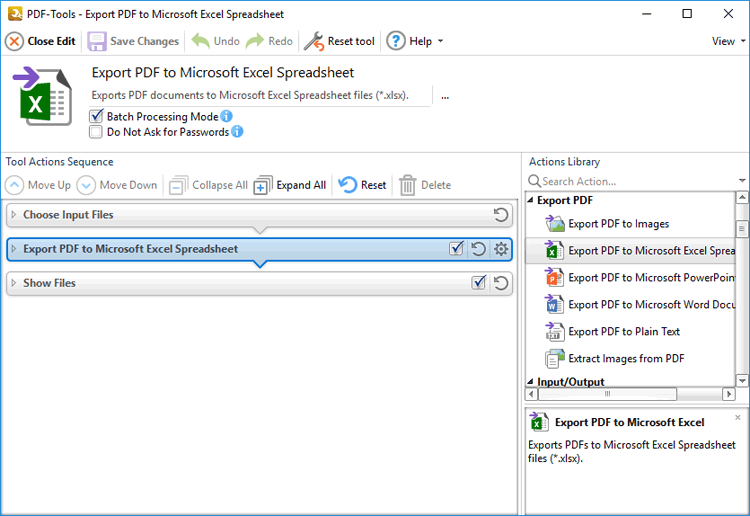Toggle Batch Processing Mode checkbox
Screen dimensions: 750x516
click(96, 116)
